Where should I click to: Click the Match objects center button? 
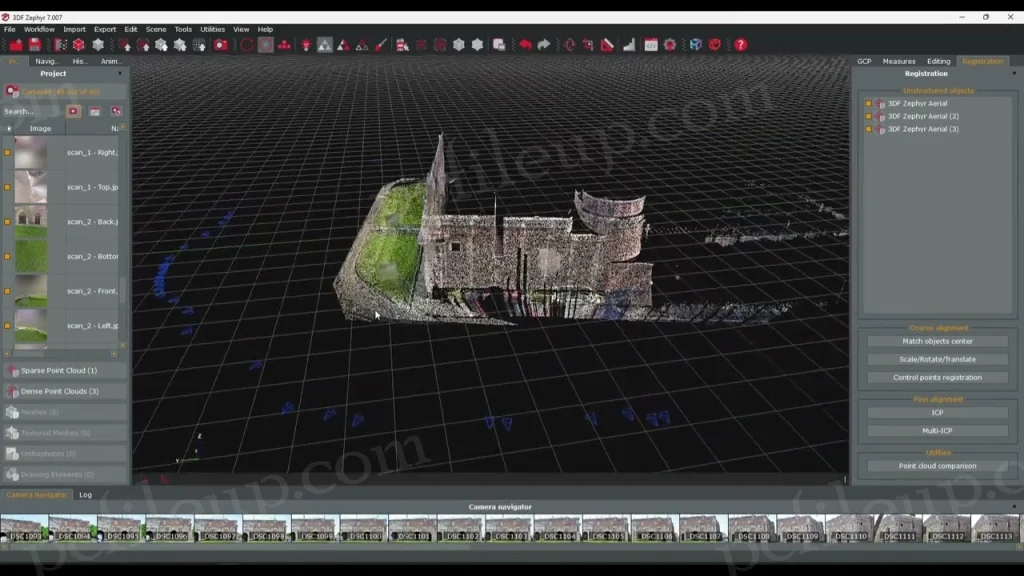click(937, 341)
